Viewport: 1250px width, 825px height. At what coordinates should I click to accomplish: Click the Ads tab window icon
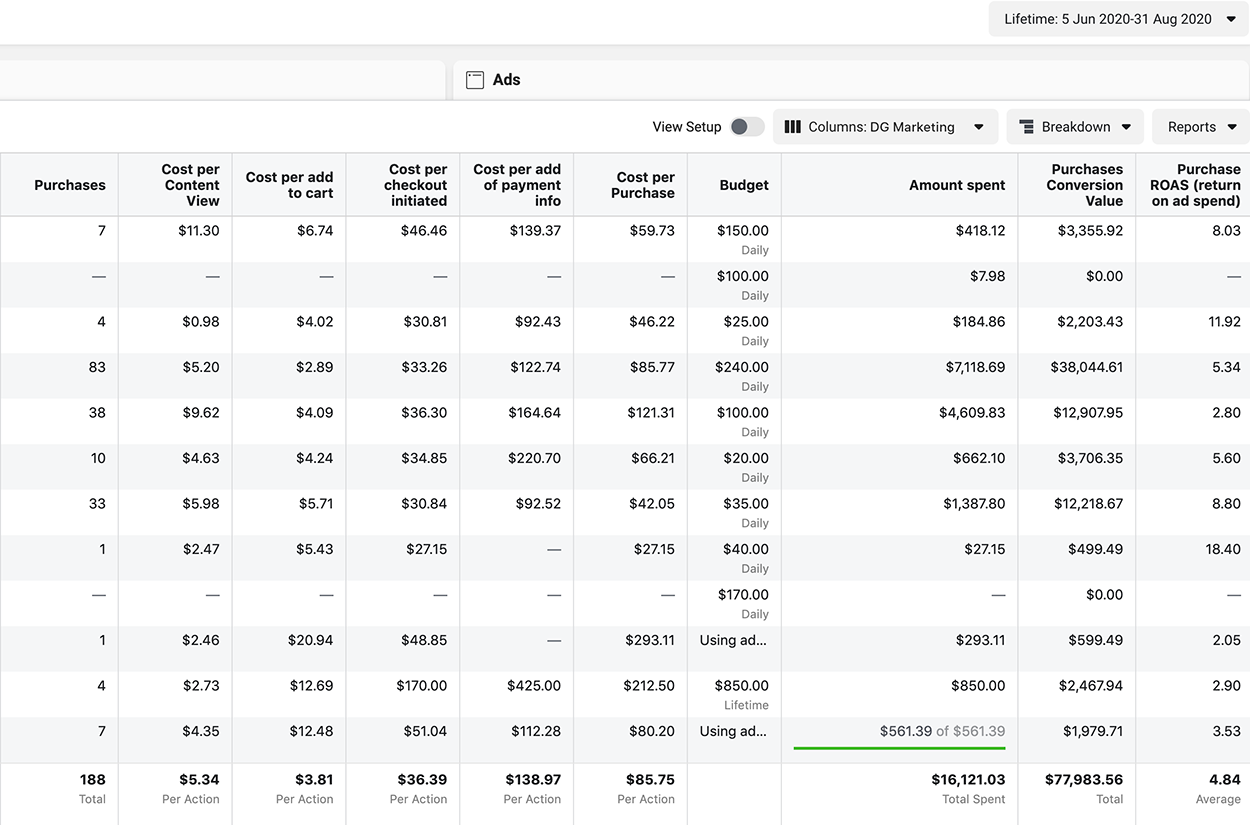click(x=475, y=80)
